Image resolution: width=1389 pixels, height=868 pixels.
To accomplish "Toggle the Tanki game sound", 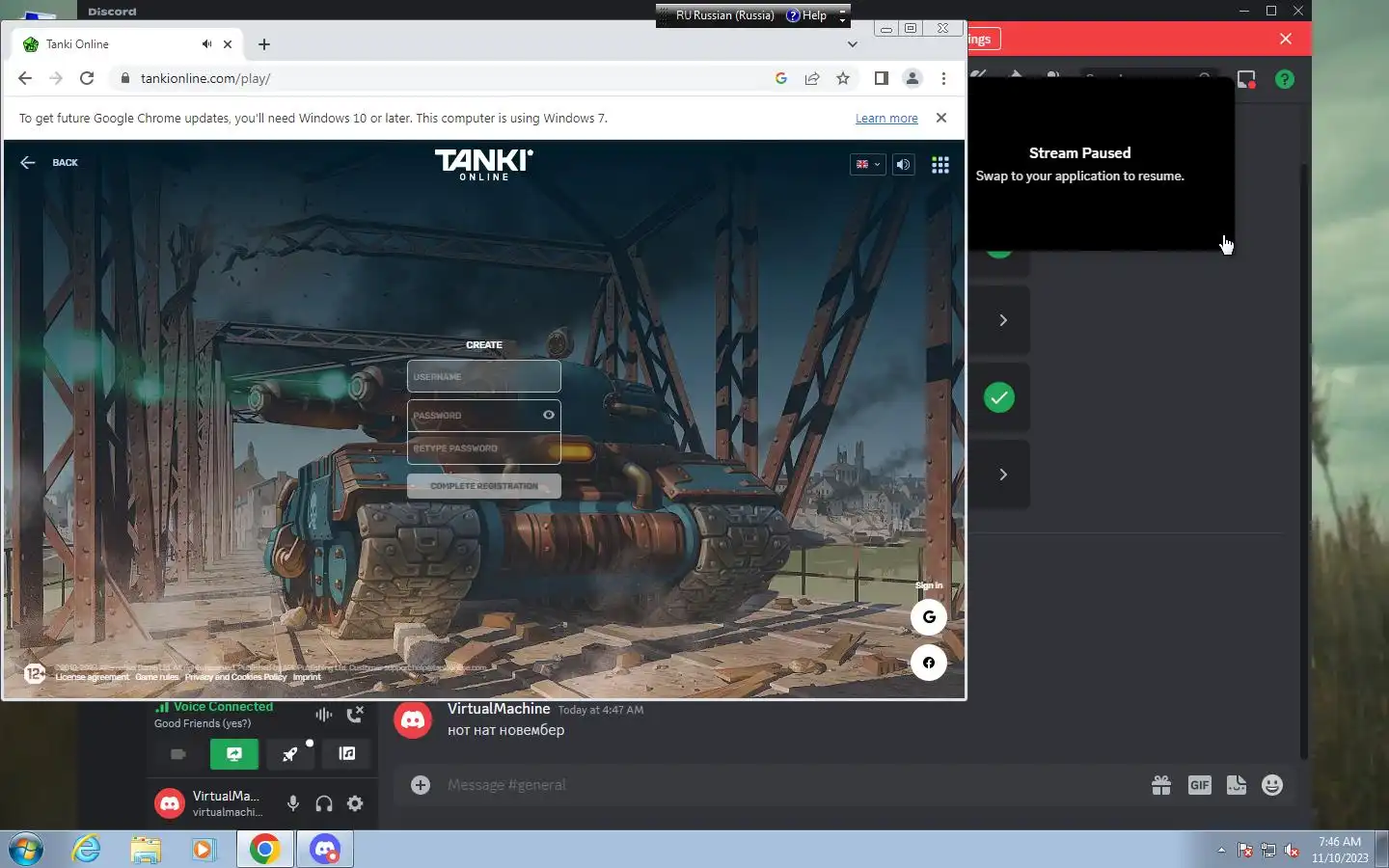I will 903,164.
